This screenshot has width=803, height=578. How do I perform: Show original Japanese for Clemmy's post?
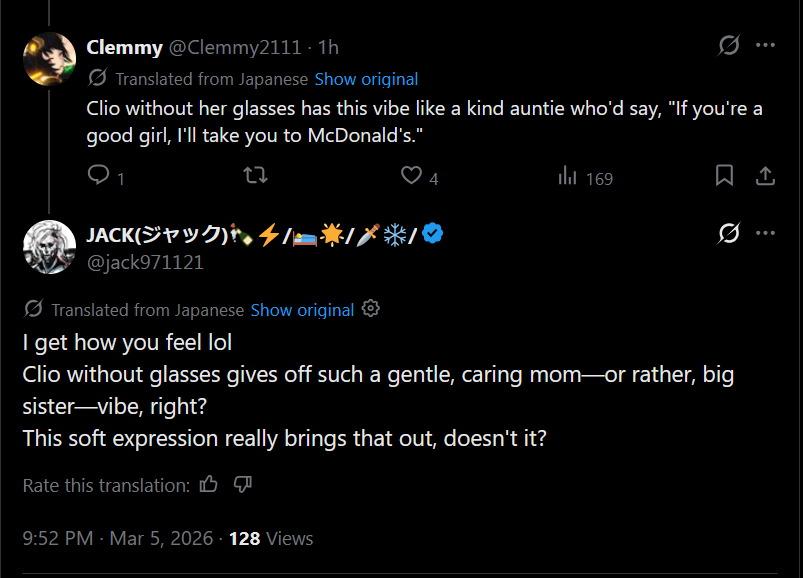pos(366,79)
